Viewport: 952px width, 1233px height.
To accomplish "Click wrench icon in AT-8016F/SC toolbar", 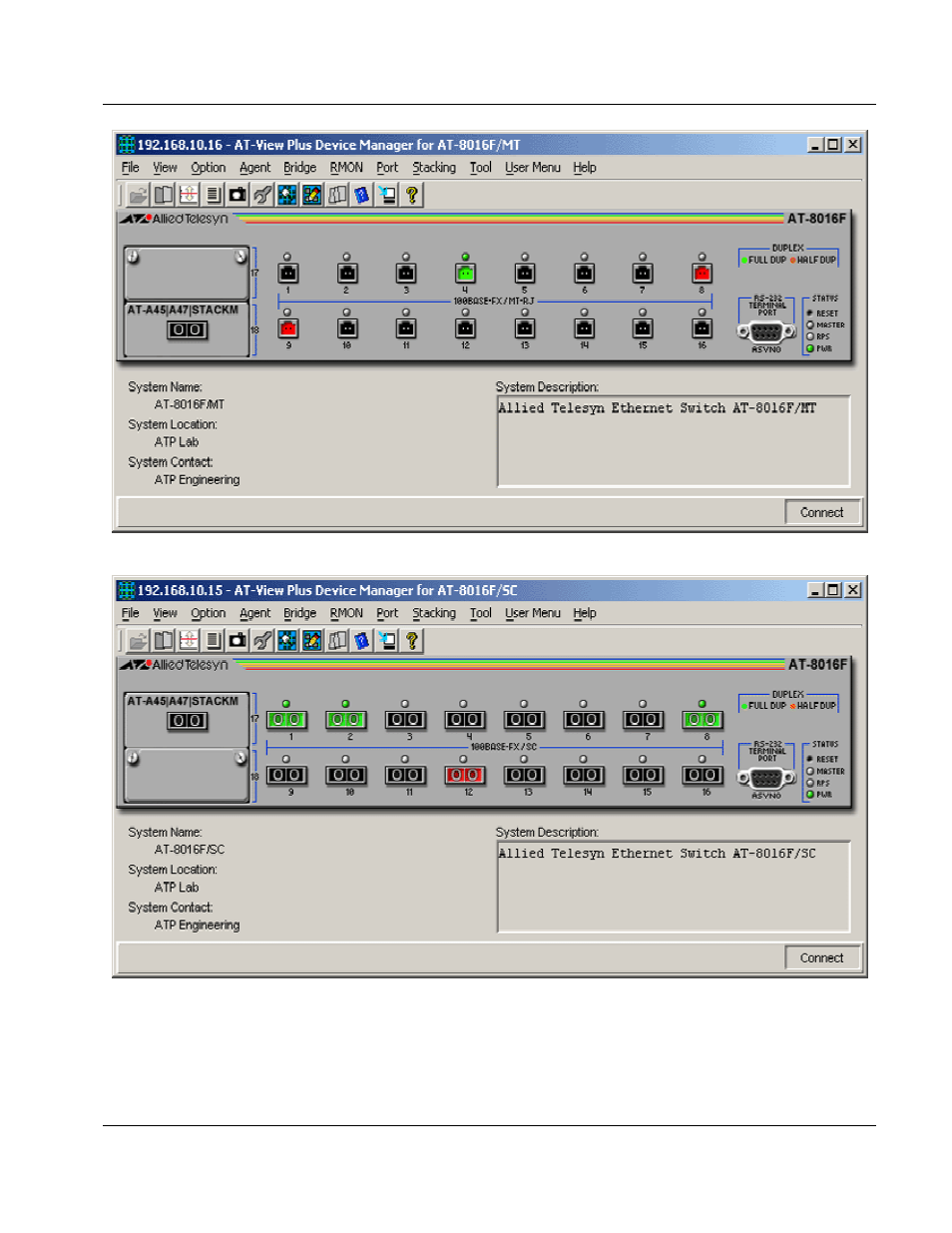I will (x=262, y=640).
